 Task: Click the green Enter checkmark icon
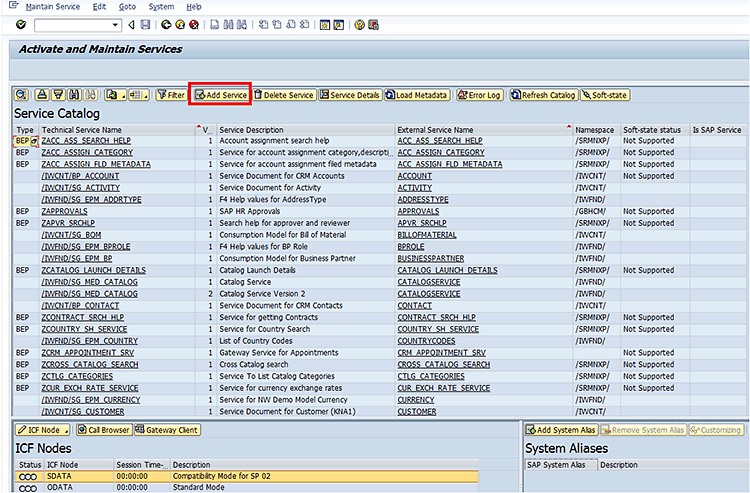[x=20, y=24]
